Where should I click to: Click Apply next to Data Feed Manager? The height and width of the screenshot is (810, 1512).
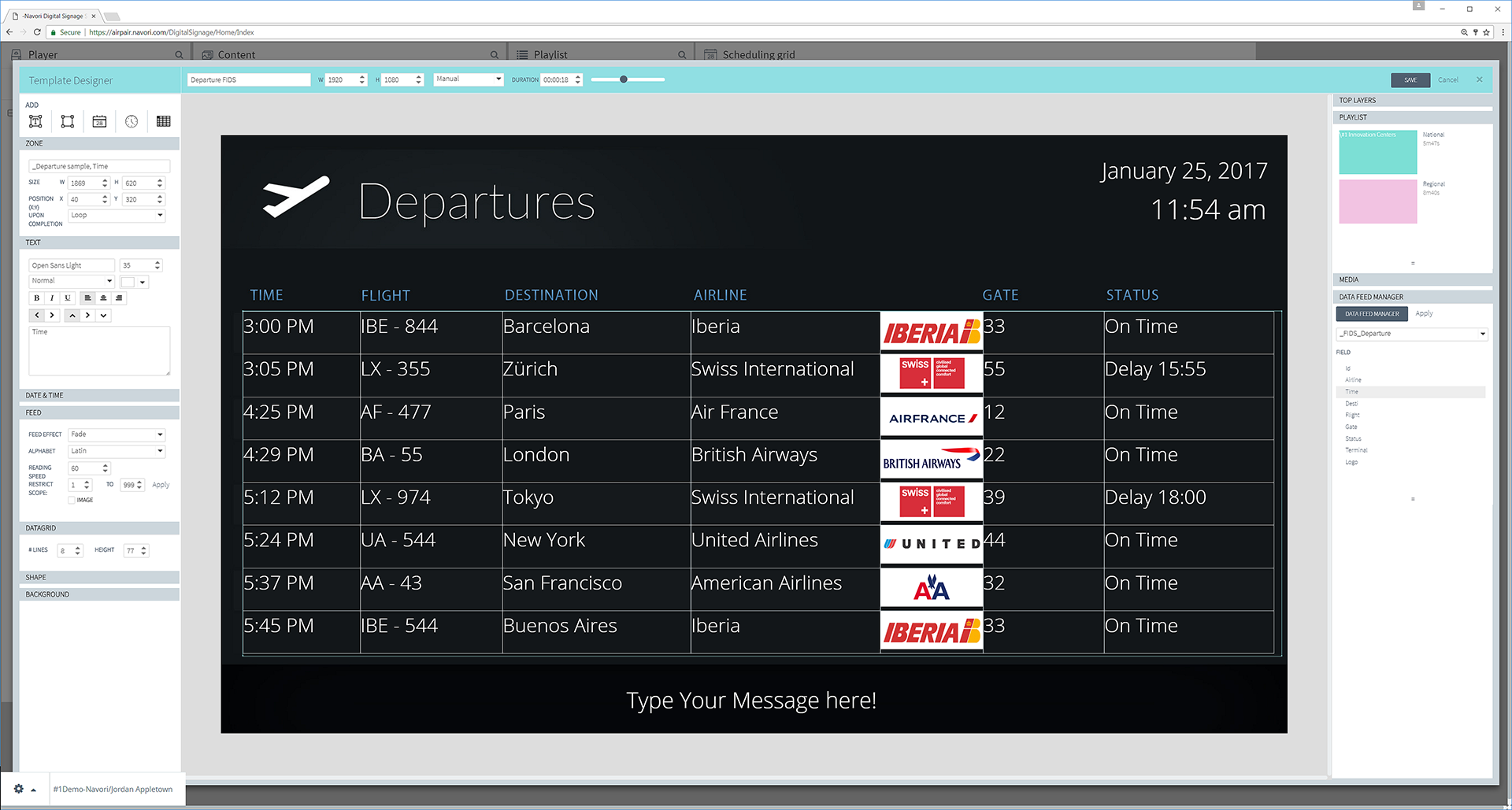[1424, 314]
